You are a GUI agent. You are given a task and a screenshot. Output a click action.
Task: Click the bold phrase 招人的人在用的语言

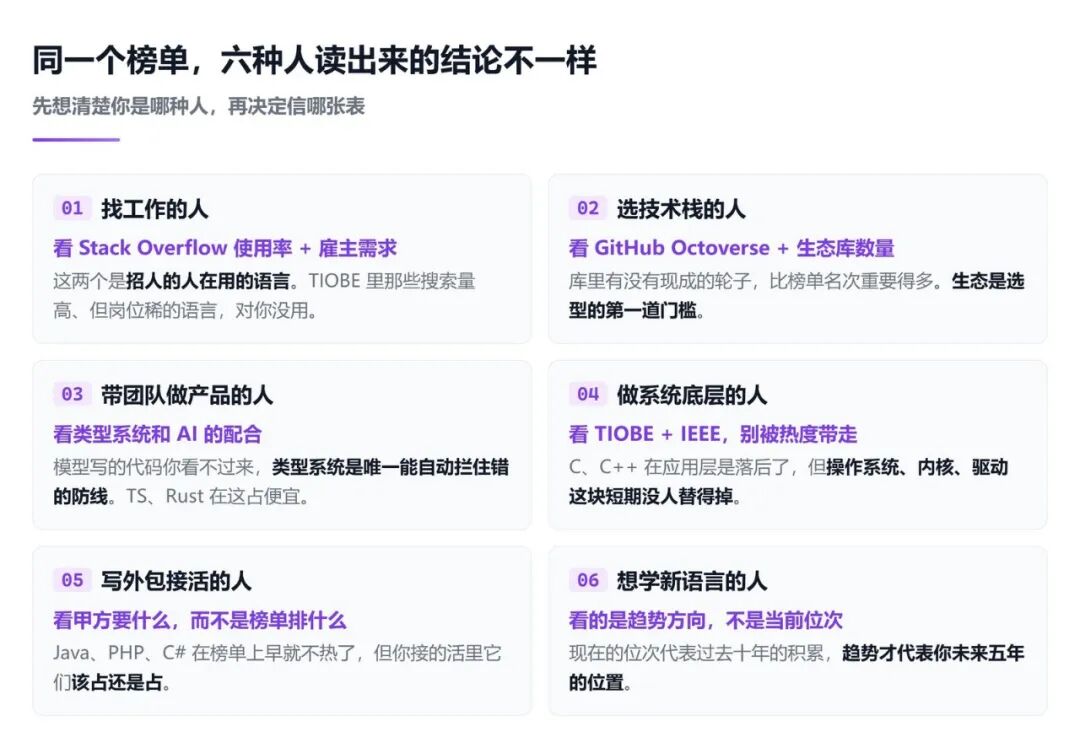[x=208, y=281]
